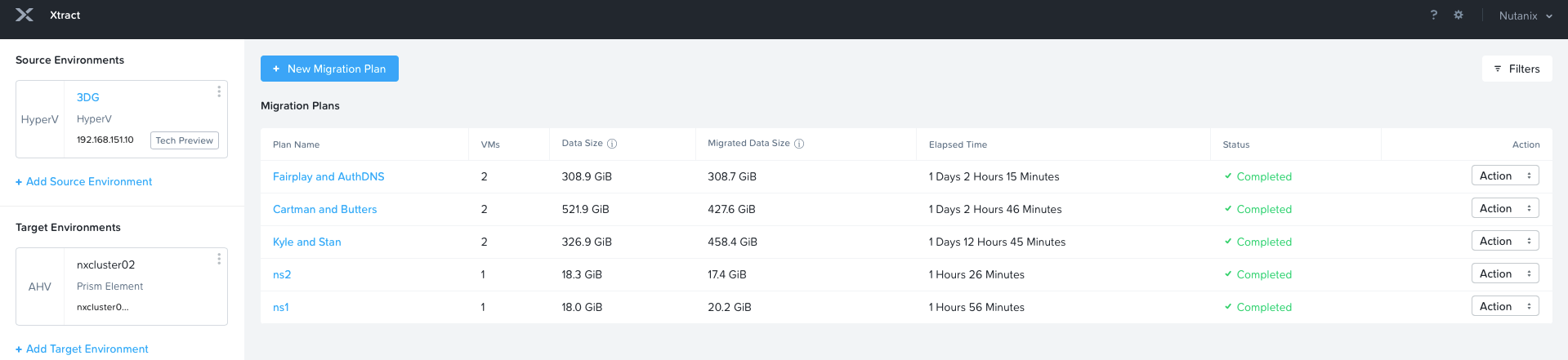Open Action dropdown for ns2 row

click(1505, 273)
